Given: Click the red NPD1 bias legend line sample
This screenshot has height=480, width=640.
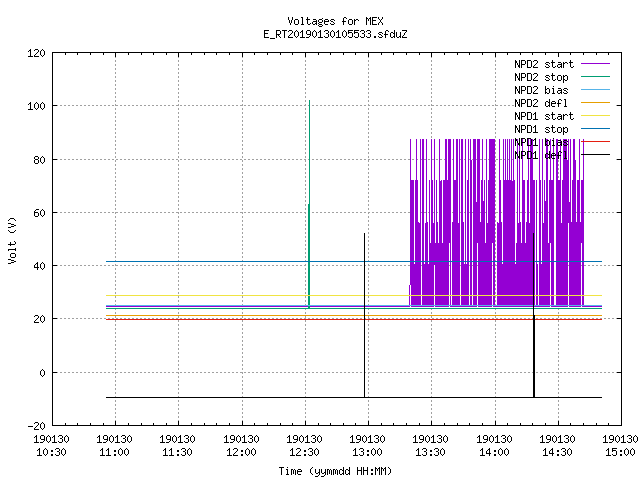Looking at the screenshot, I should [595, 142].
